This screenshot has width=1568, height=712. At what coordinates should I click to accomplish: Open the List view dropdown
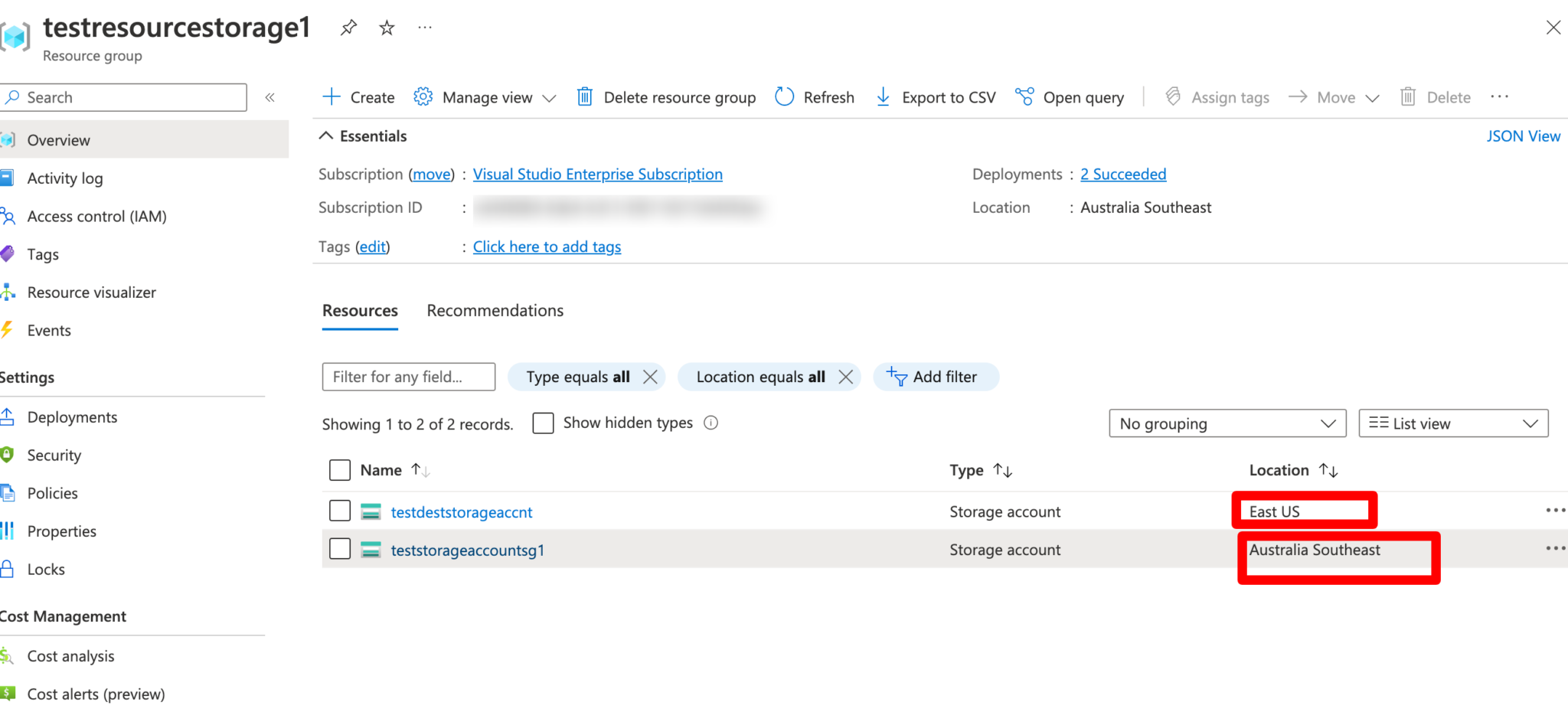[1452, 423]
